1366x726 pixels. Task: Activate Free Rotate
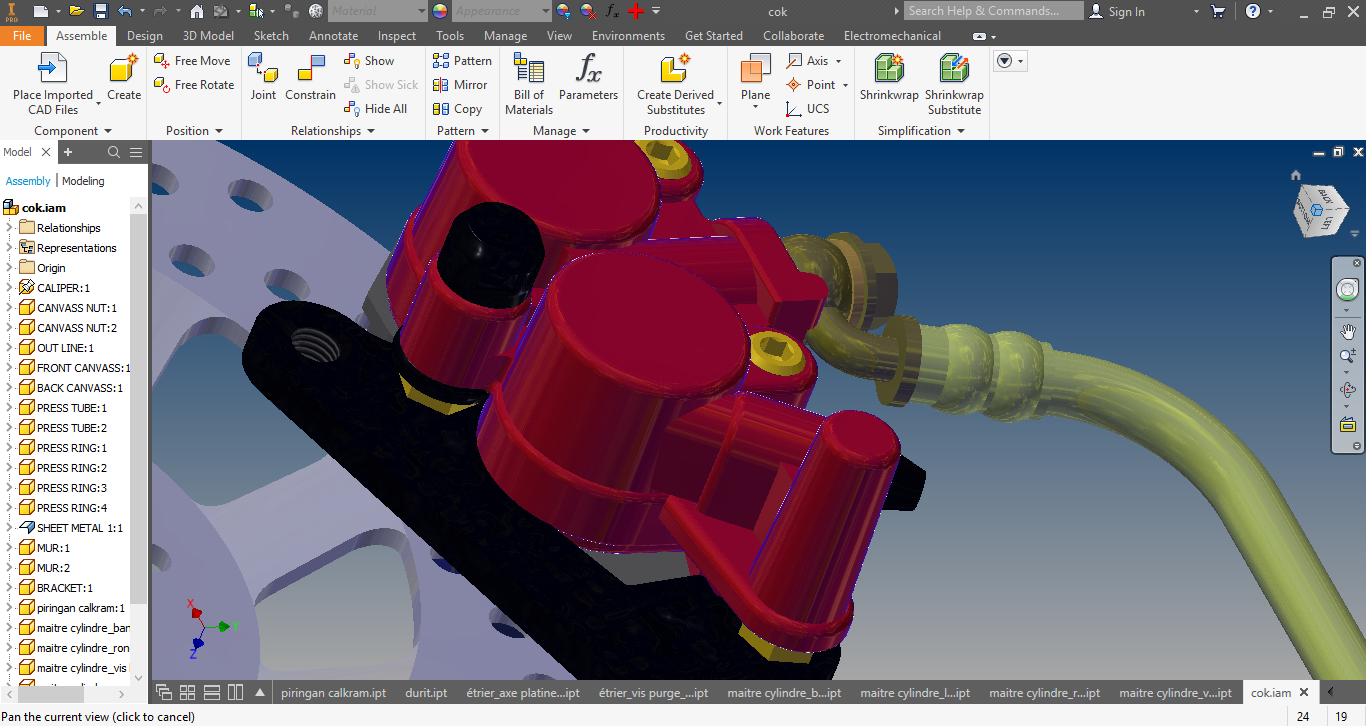[x=193, y=84]
